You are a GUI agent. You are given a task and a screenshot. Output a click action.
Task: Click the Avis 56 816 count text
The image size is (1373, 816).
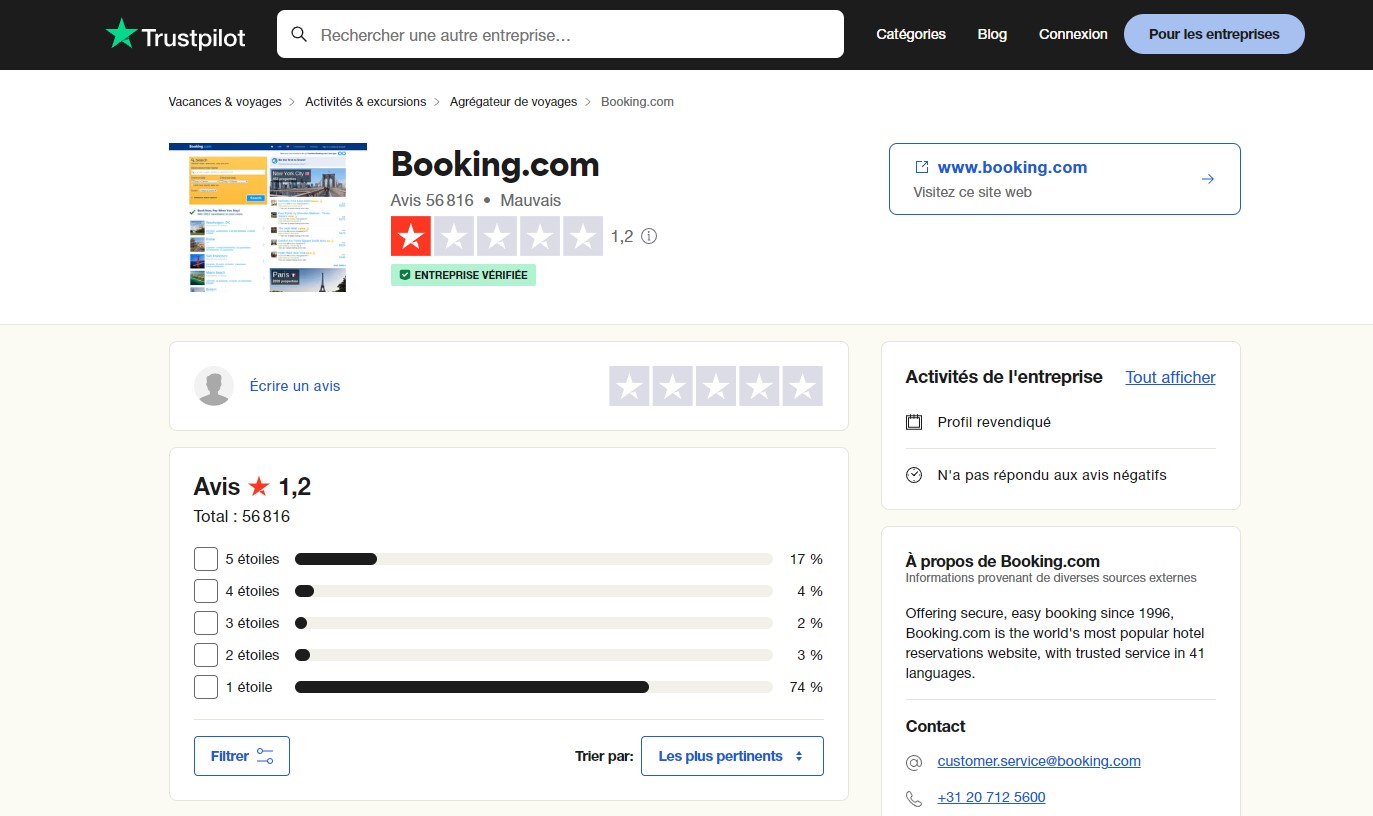point(432,201)
